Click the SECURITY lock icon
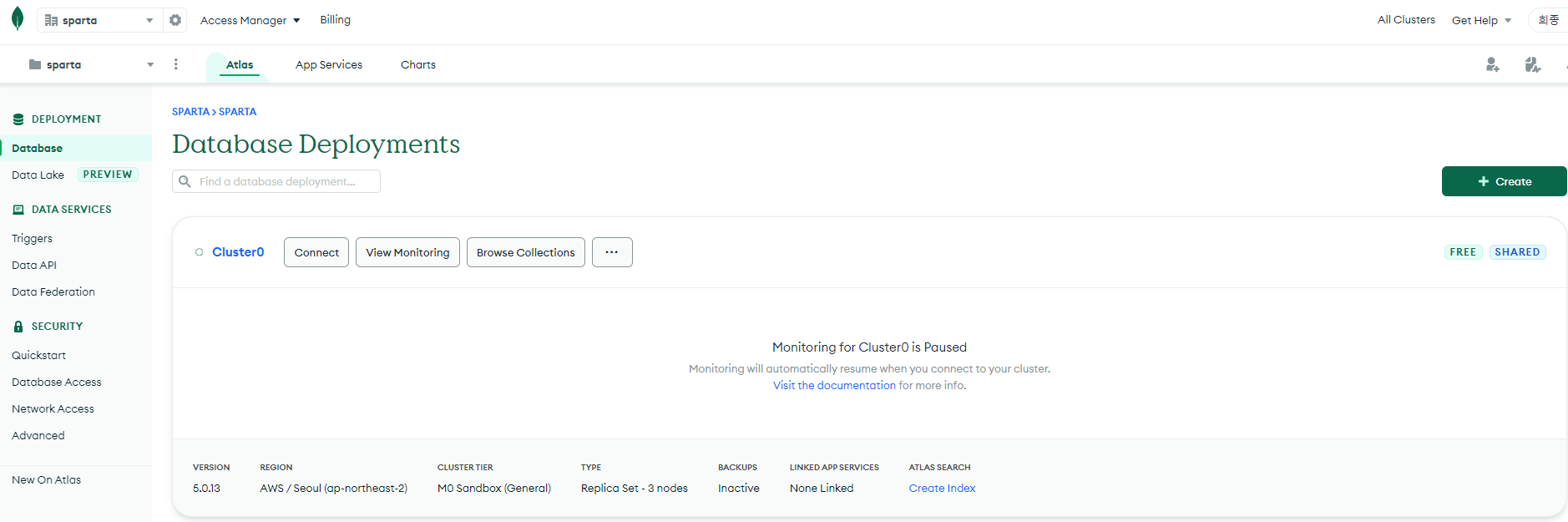1568x522 pixels. coord(18,327)
